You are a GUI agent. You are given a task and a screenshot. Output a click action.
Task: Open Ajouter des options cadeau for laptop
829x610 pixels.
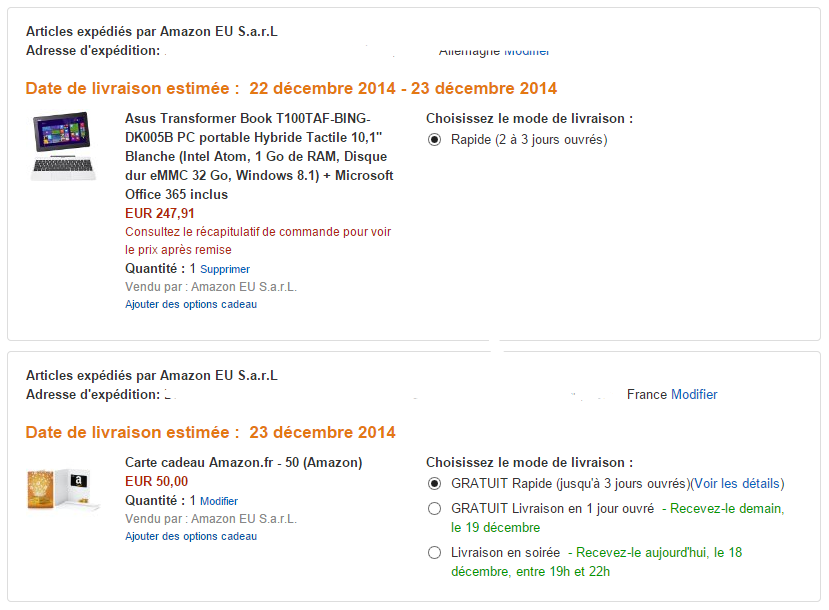tap(191, 304)
